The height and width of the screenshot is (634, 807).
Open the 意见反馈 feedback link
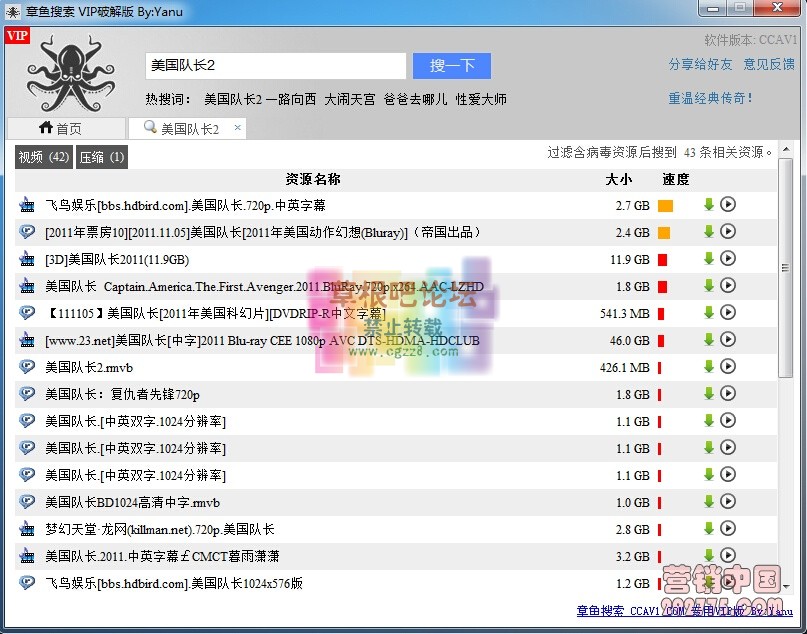(x=768, y=63)
